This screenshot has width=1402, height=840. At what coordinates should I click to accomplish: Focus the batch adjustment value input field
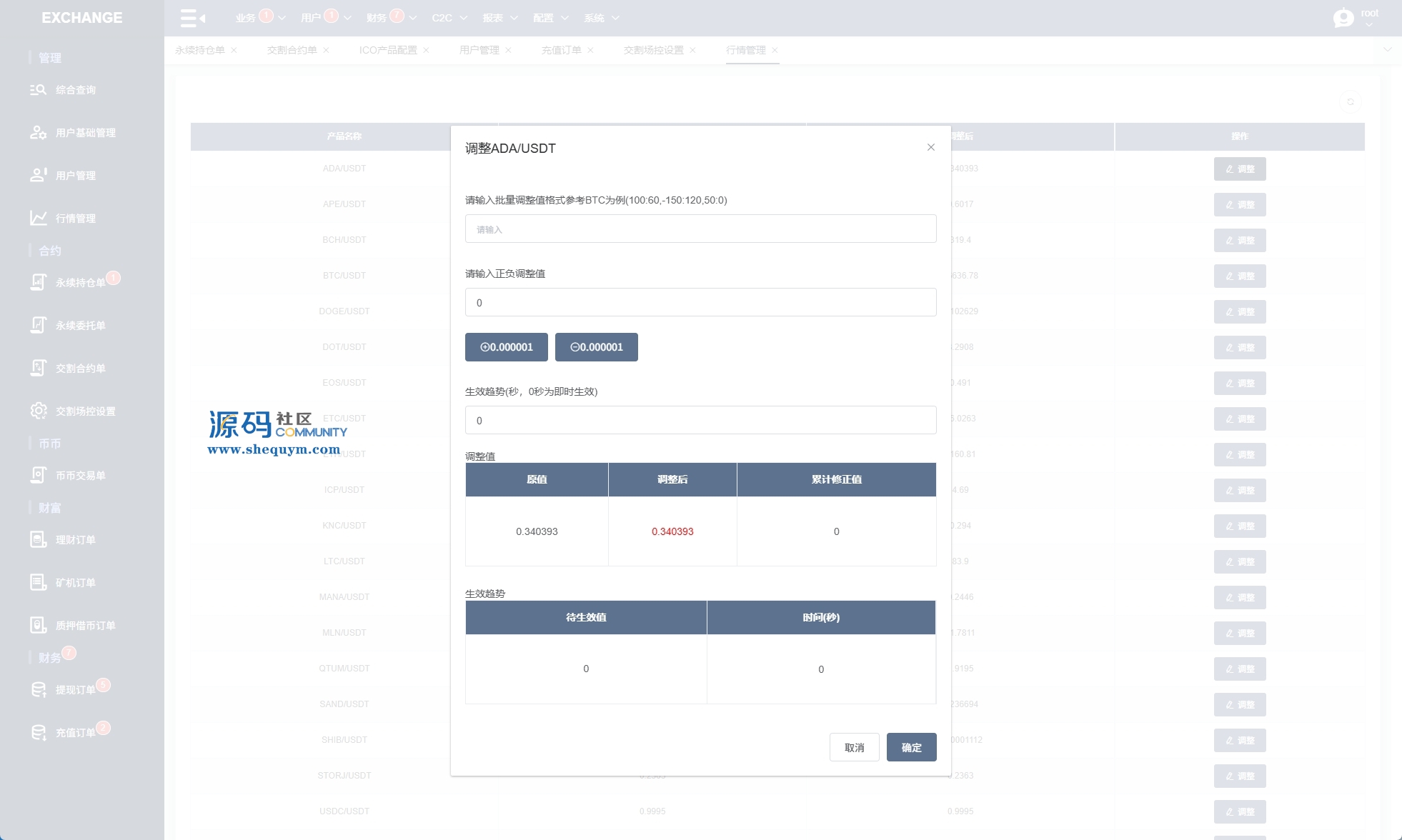[700, 229]
